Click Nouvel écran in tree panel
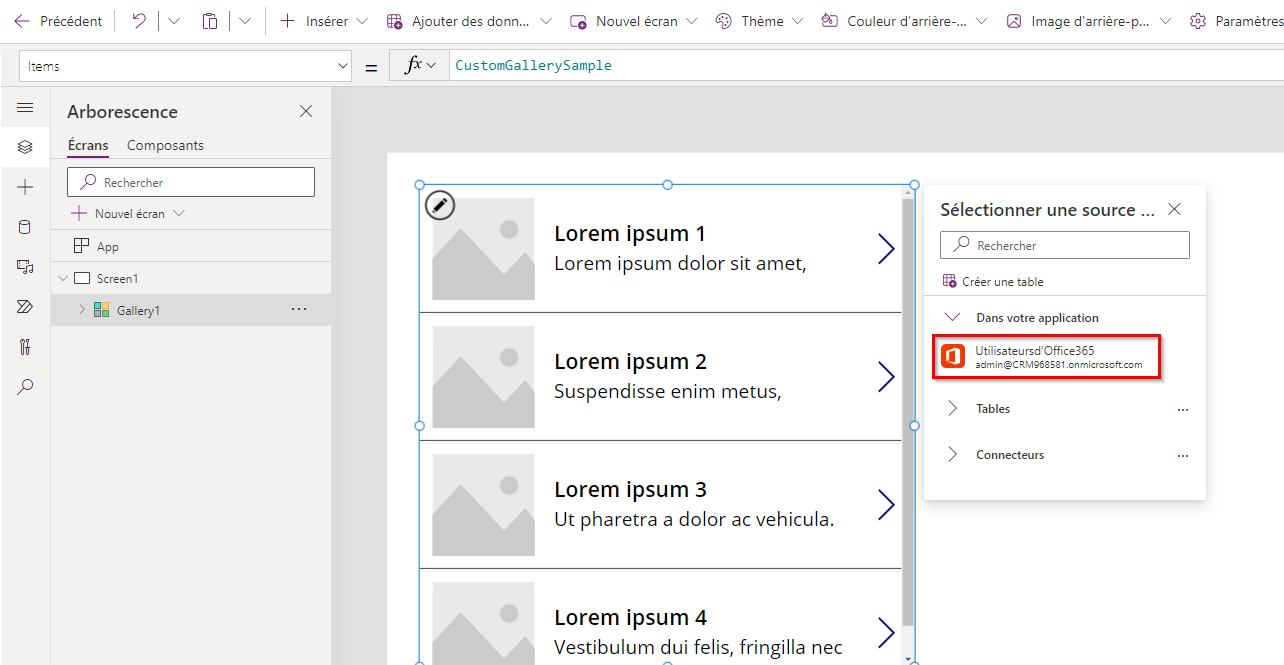 coord(128,213)
